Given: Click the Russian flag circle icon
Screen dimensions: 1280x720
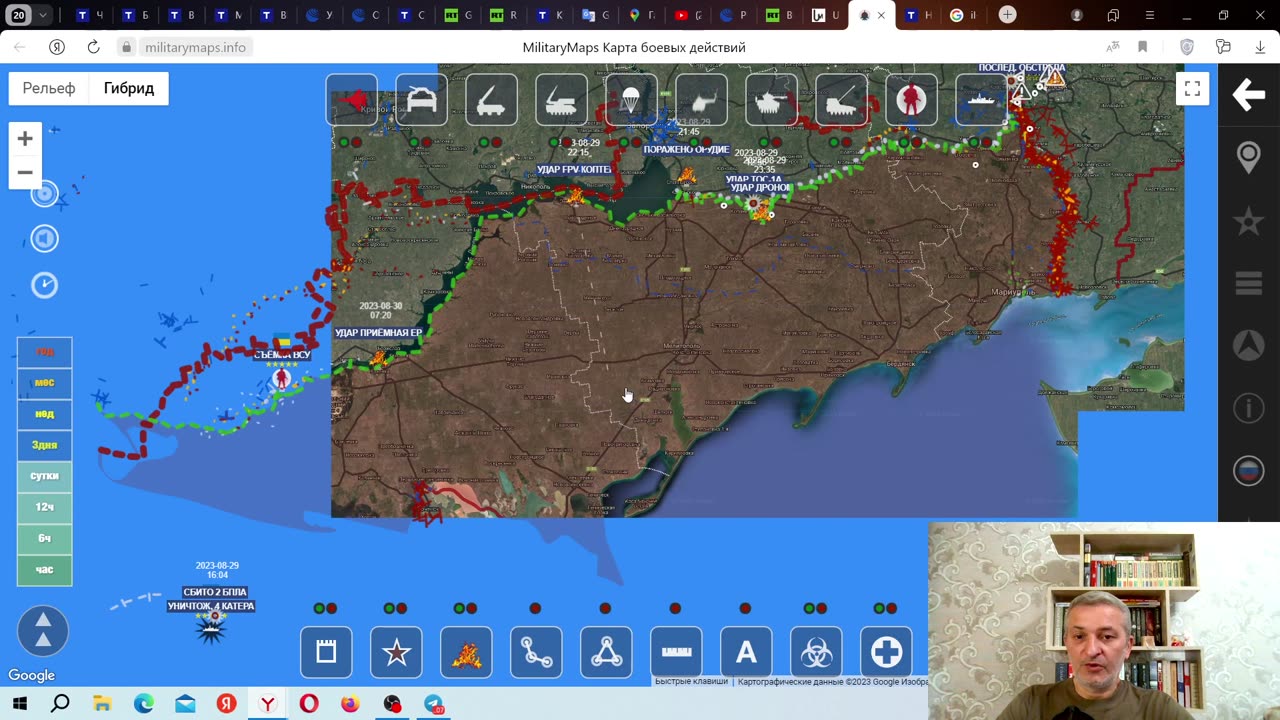Looking at the screenshot, I should coord(1249,470).
